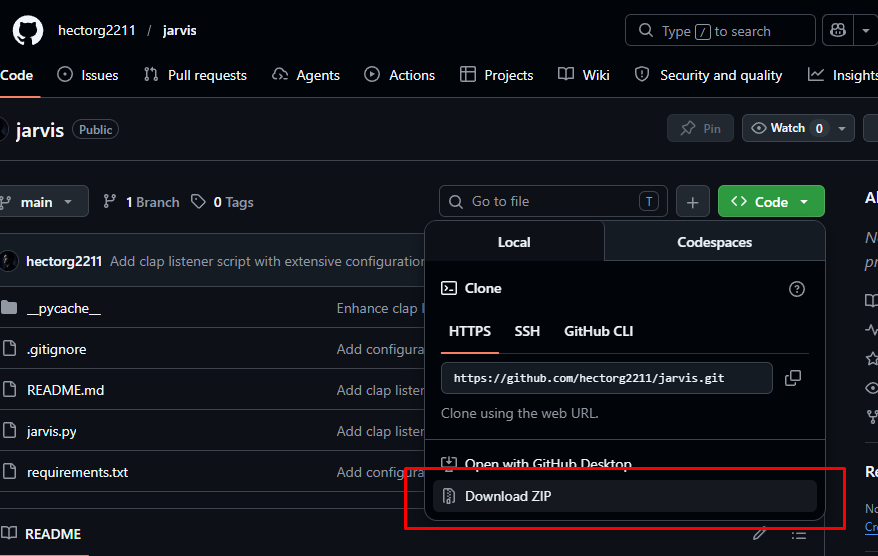Expand the Copilot dropdown arrow

866,30
